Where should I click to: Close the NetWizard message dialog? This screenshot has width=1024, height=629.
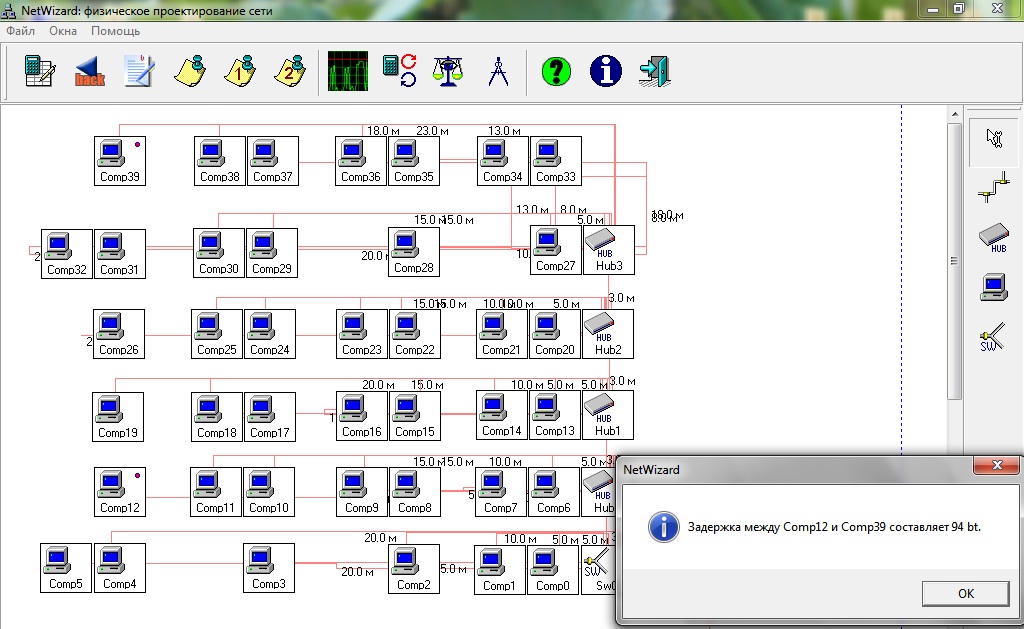(x=997, y=466)
